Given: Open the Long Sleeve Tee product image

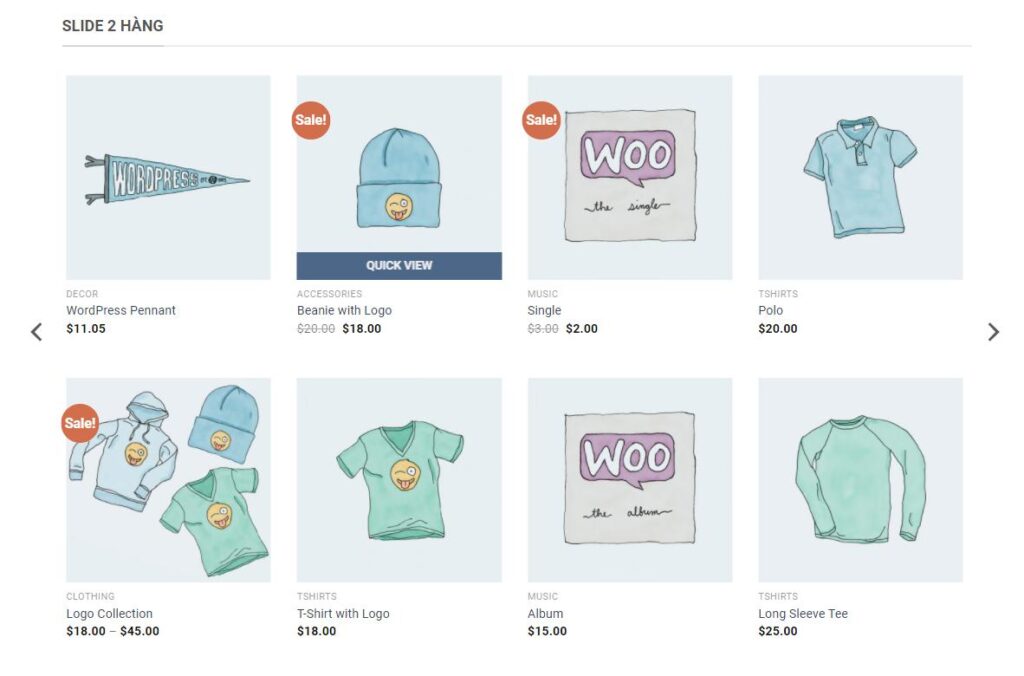Looking at the screenshot, I should (x=860, y=480).
